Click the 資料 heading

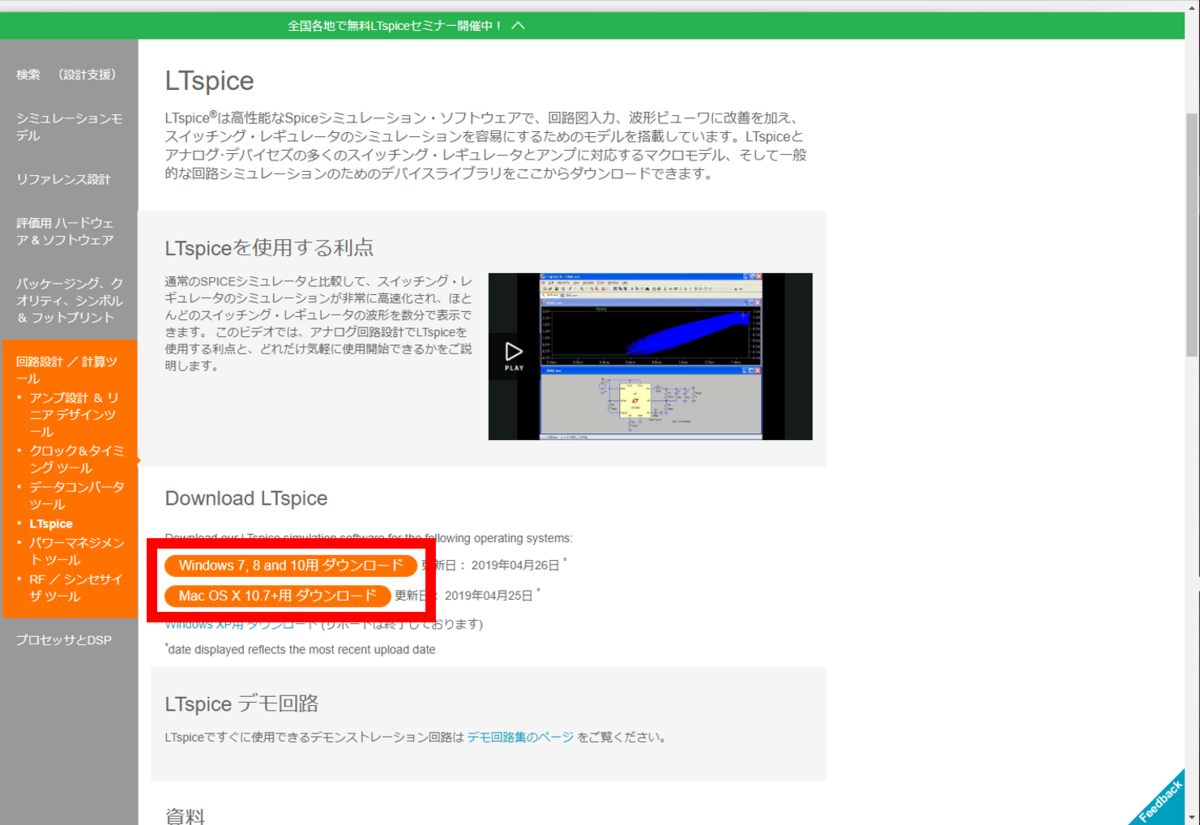coord(185,815)
